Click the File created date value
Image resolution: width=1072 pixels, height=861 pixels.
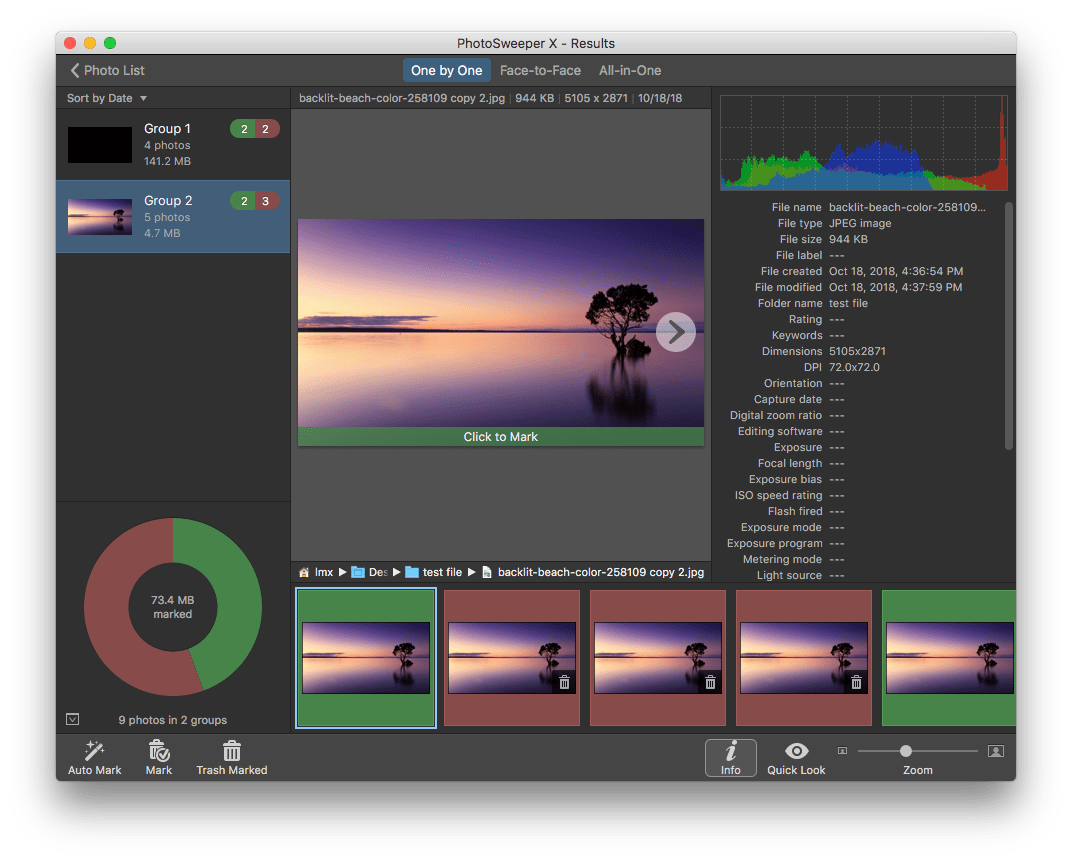coord(896,271)
